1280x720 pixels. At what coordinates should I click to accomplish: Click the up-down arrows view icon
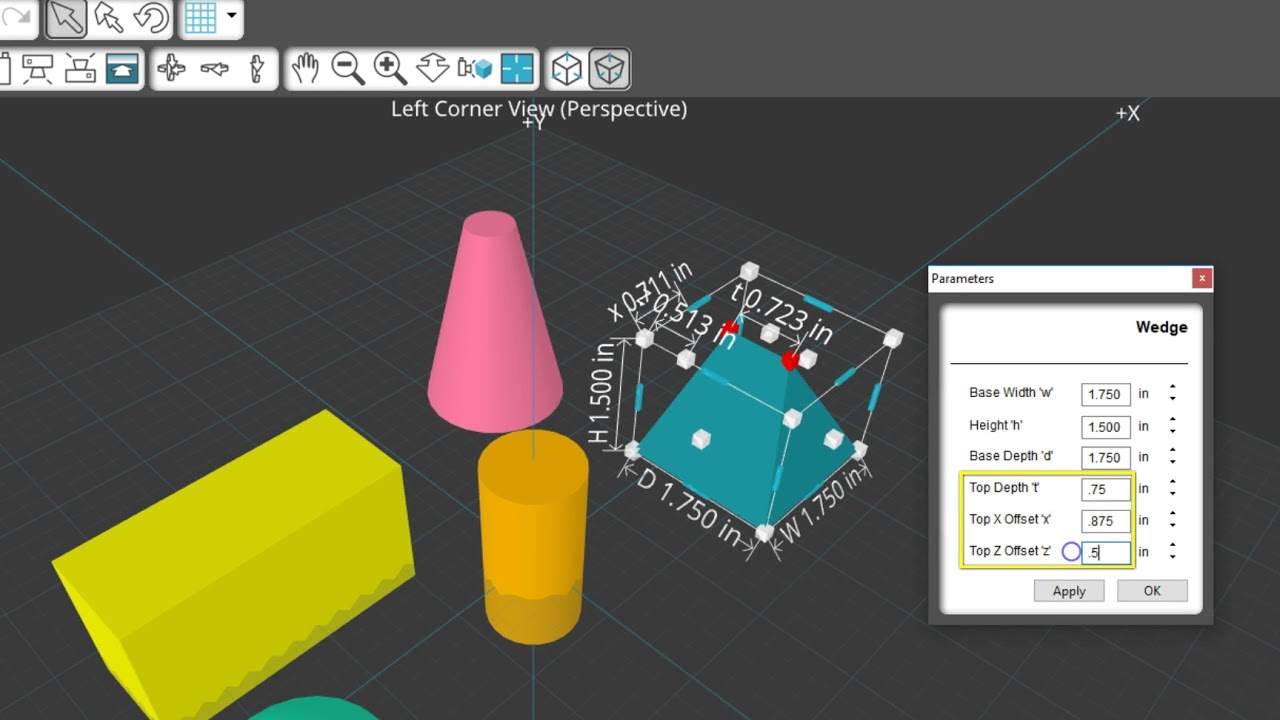432,68
